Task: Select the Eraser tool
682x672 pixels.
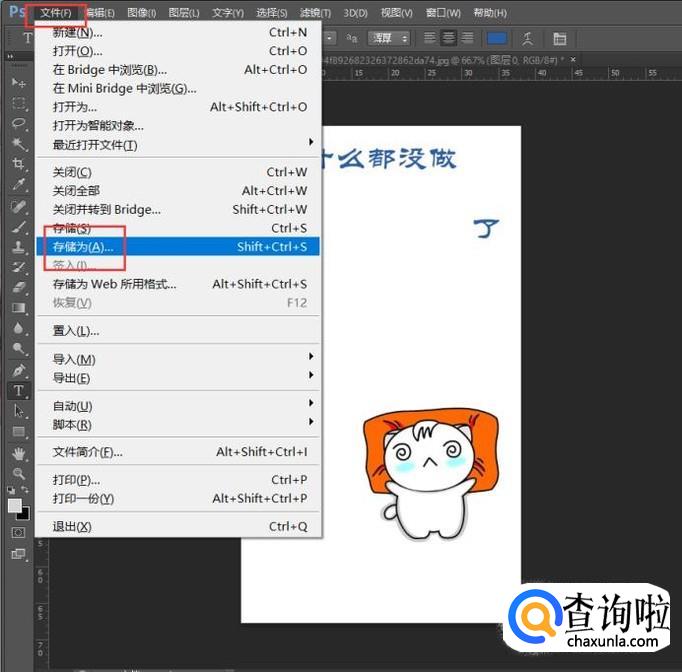Action: [x=18, y=287]
